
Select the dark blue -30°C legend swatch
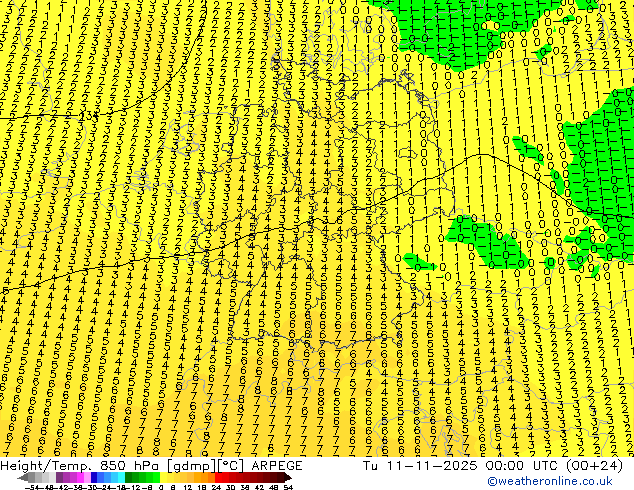[94, 477]
